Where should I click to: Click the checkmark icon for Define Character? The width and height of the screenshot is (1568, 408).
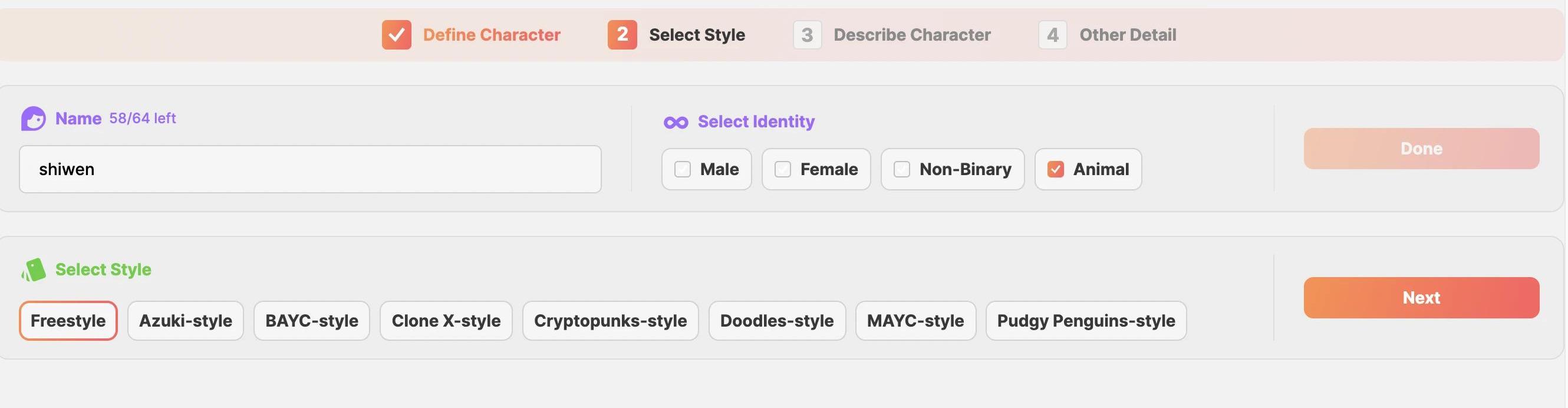coord(396,35)
